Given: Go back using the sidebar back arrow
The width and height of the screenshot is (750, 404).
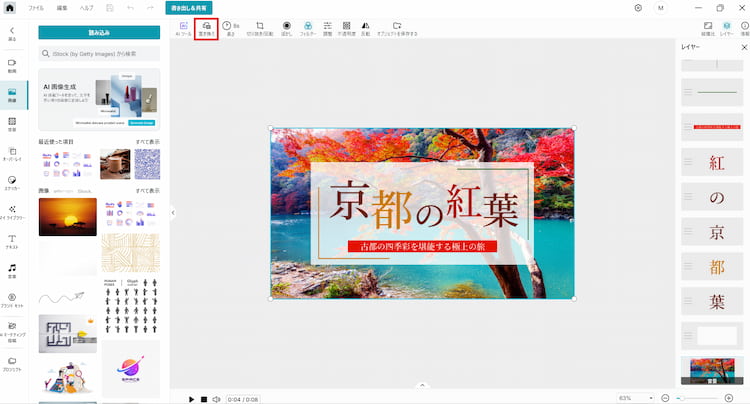Looking at the screenshot, I should (x=12, y=33).
